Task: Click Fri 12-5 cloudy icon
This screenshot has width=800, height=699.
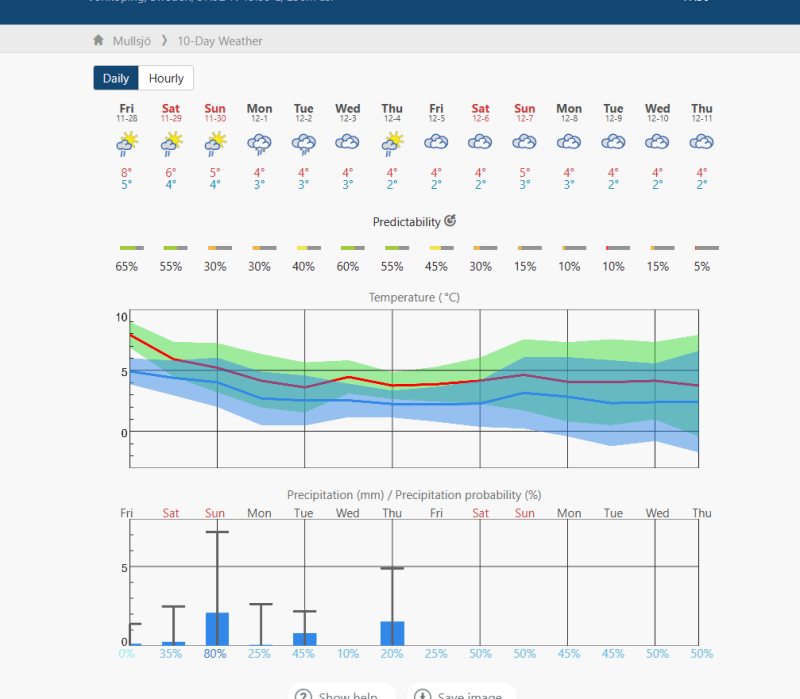Action: point(436,142)
